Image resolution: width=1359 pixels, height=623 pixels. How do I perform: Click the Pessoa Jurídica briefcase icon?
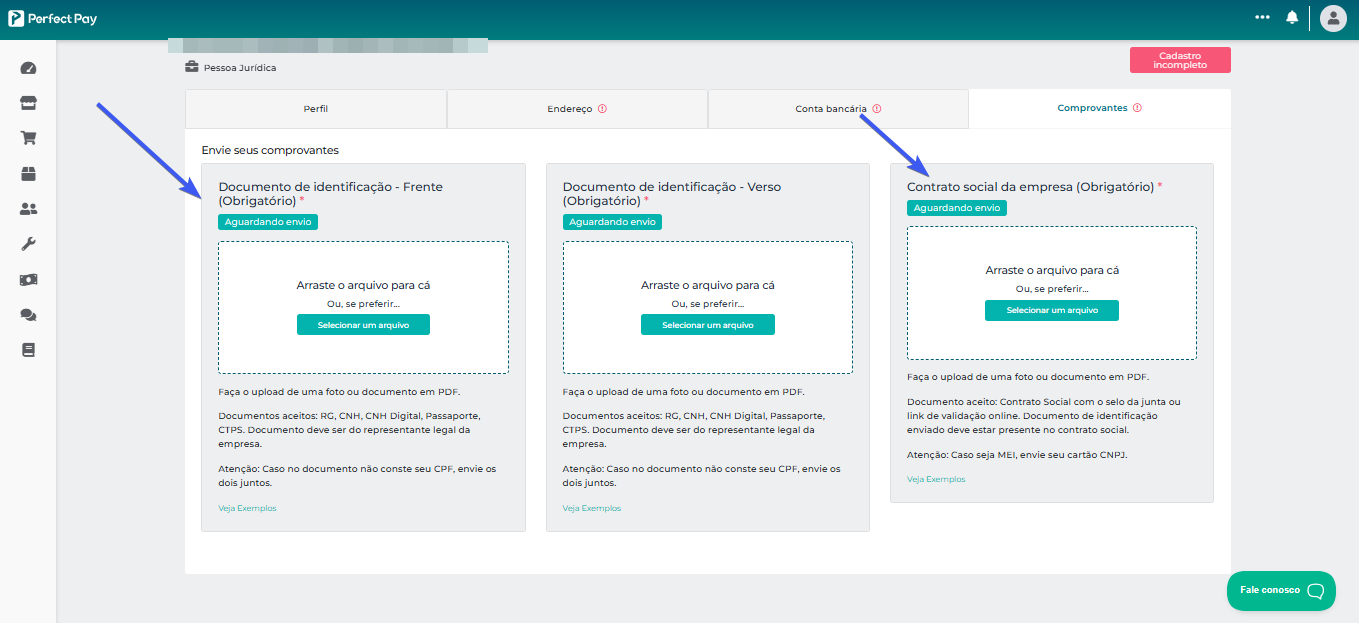(x=192, y=67)
